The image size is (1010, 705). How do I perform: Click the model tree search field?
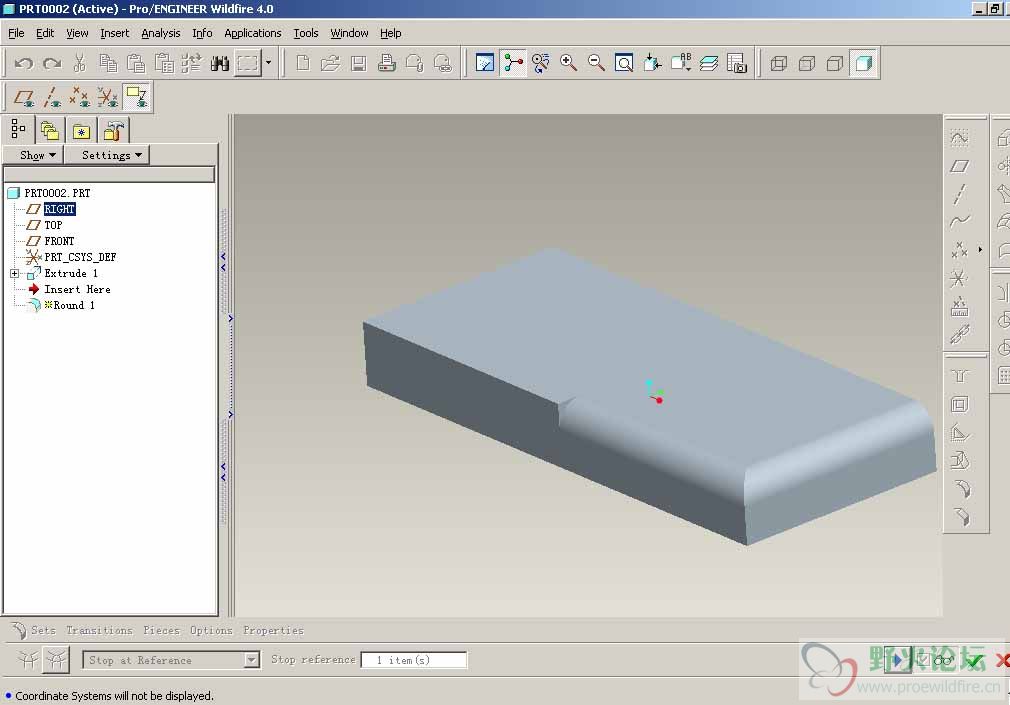coord(109,175)
